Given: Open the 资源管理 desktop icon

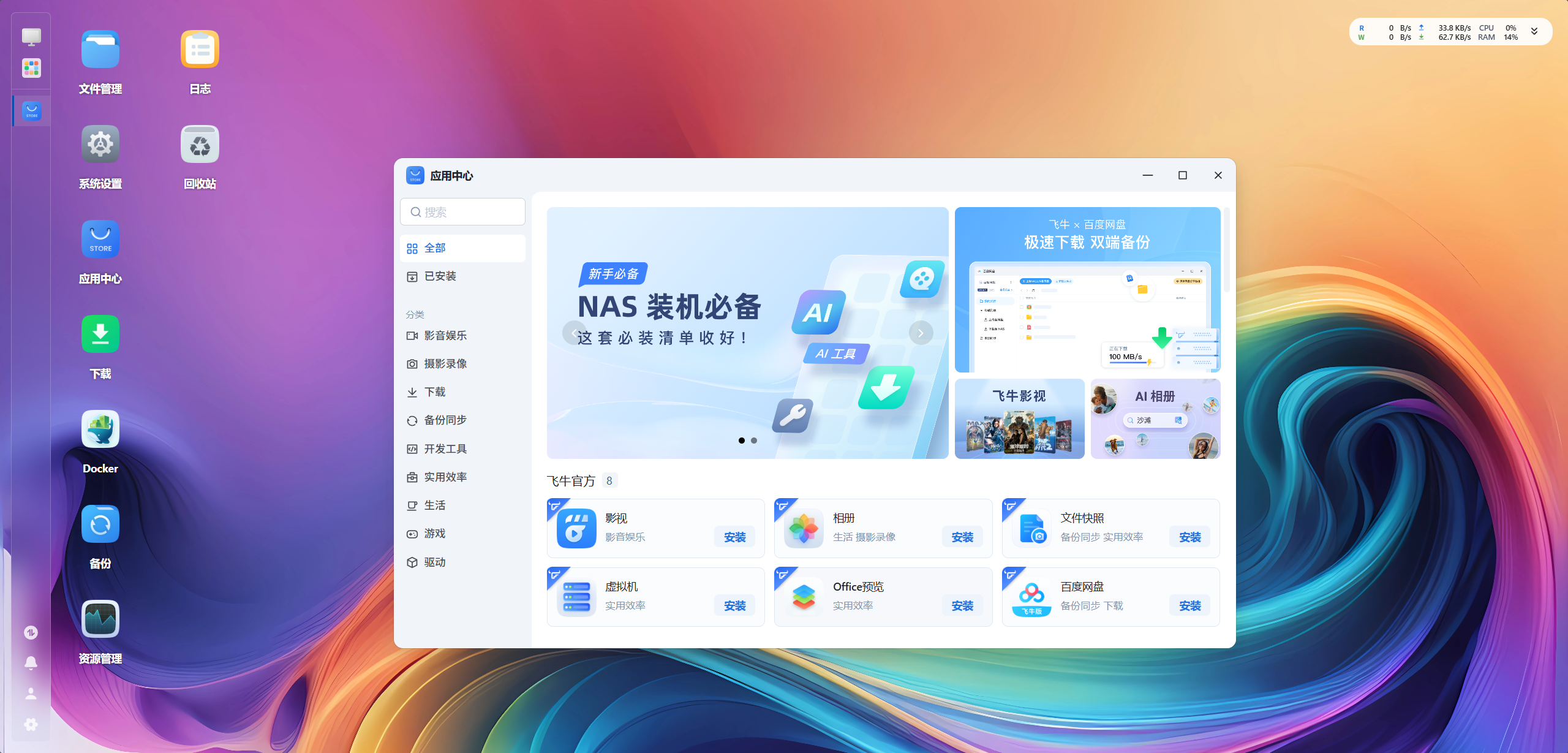Looking at the screenshot, I should tap(100, 619).
